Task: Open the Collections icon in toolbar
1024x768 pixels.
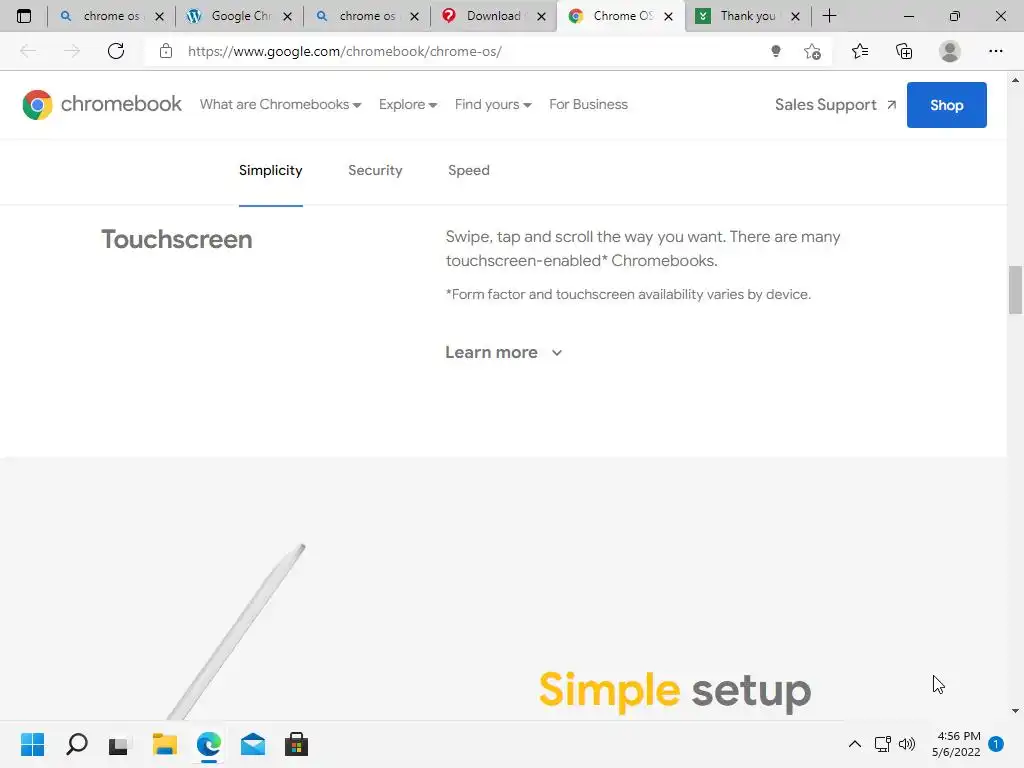Action: (x=904, y=51)
